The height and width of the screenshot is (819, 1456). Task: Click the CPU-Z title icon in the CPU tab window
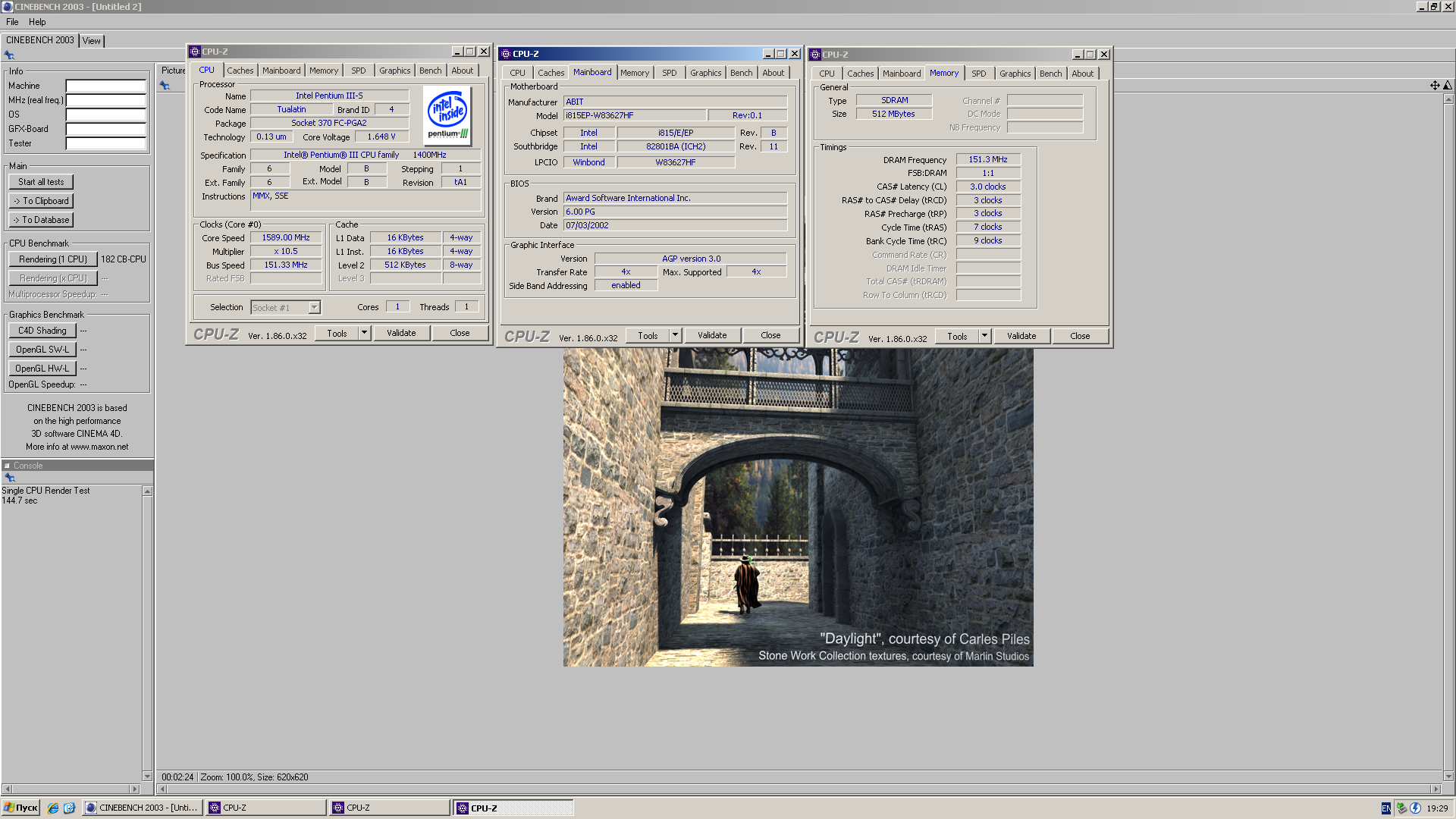point(195,52)
